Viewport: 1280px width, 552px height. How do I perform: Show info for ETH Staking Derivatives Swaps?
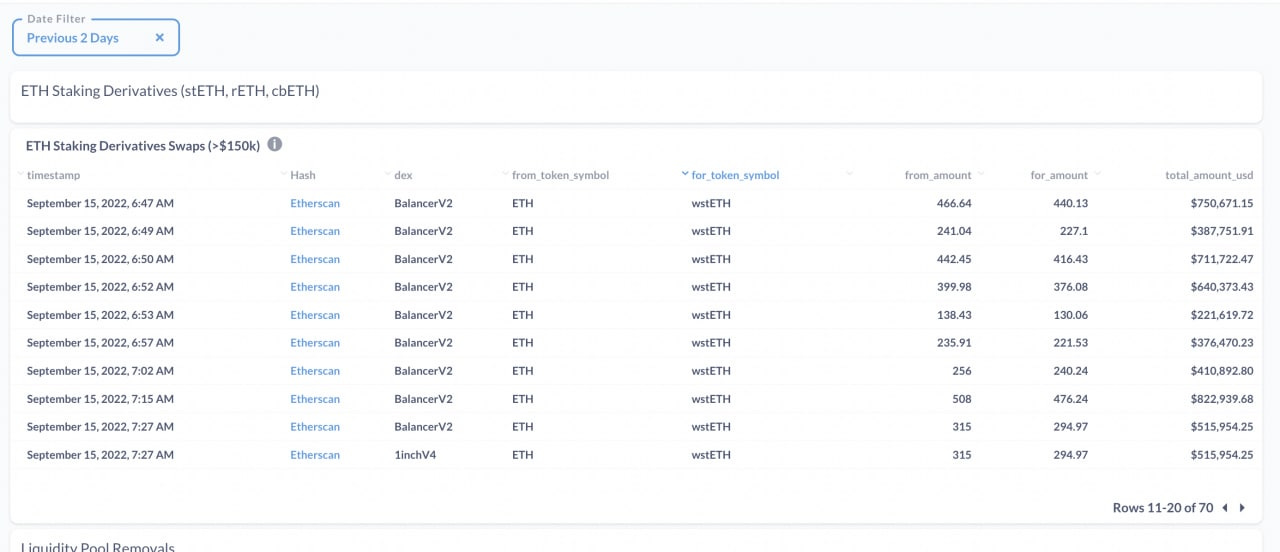click(275, 145)
